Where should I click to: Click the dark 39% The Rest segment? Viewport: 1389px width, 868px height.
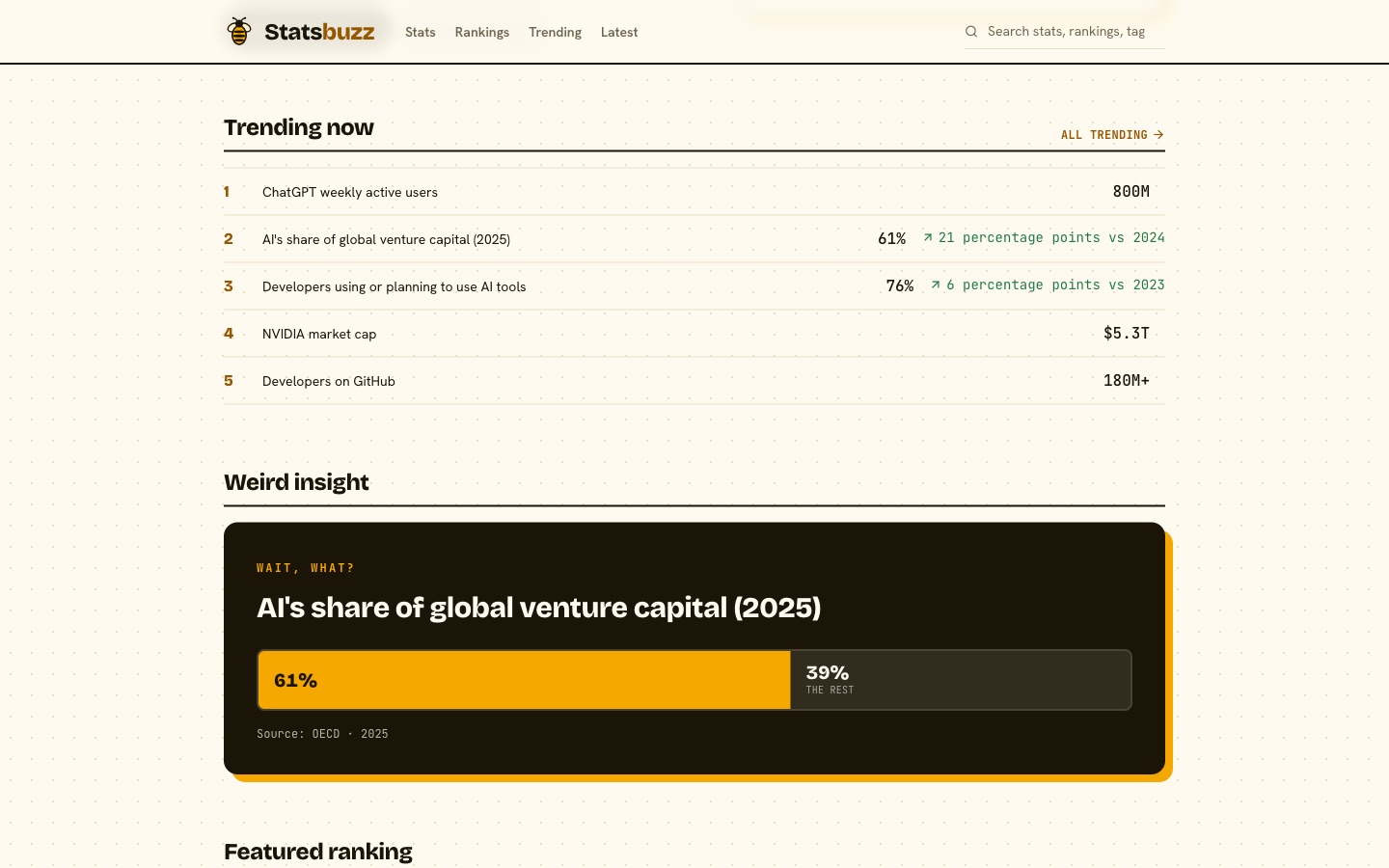[960, 680]
